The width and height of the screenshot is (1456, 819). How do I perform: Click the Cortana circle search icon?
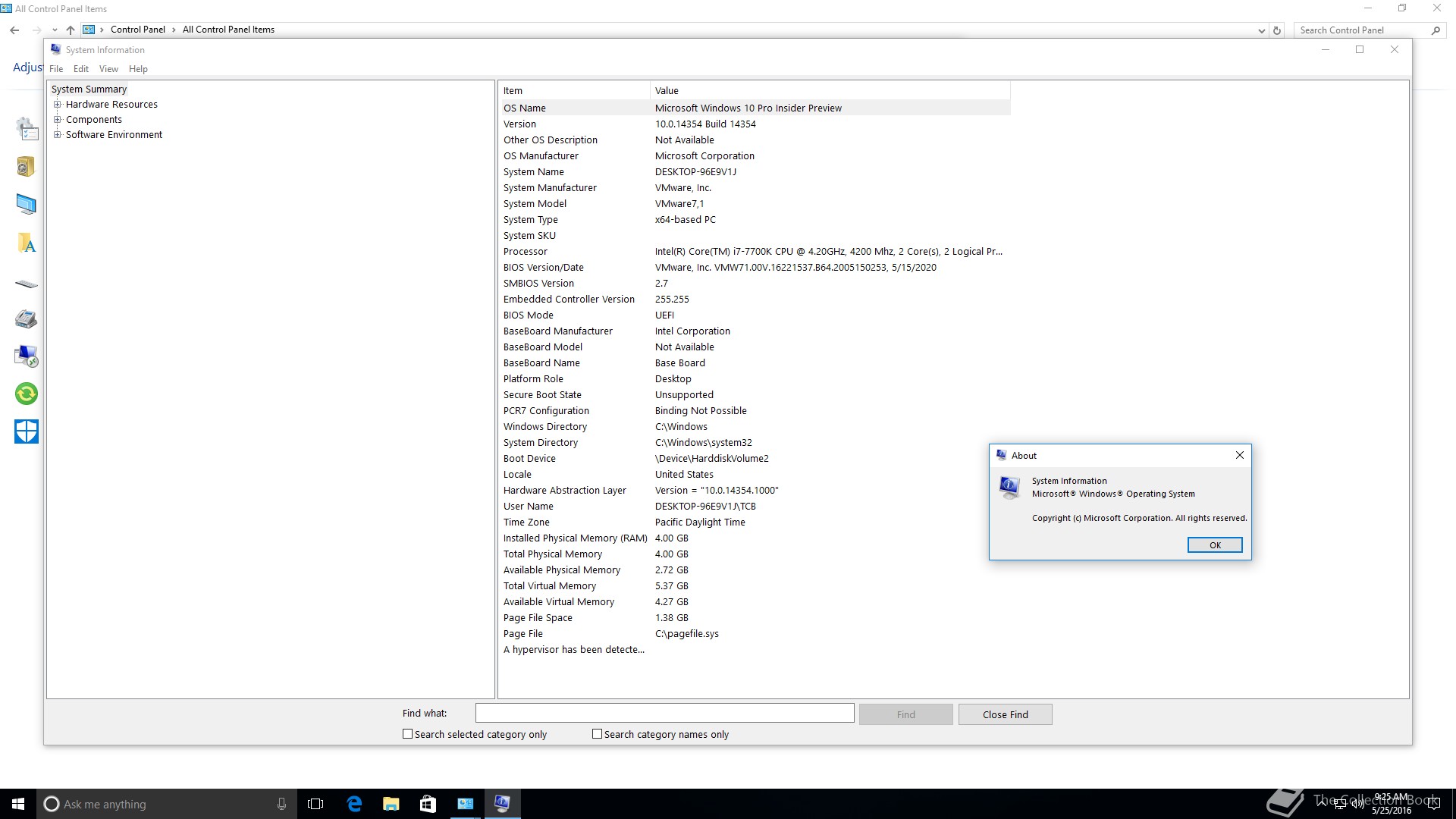point(51,804)
